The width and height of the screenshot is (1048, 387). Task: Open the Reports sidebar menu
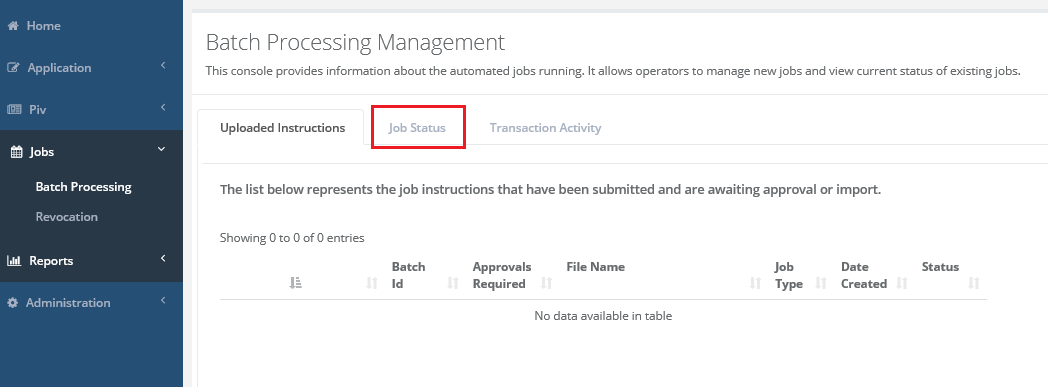tap(51, 261)
